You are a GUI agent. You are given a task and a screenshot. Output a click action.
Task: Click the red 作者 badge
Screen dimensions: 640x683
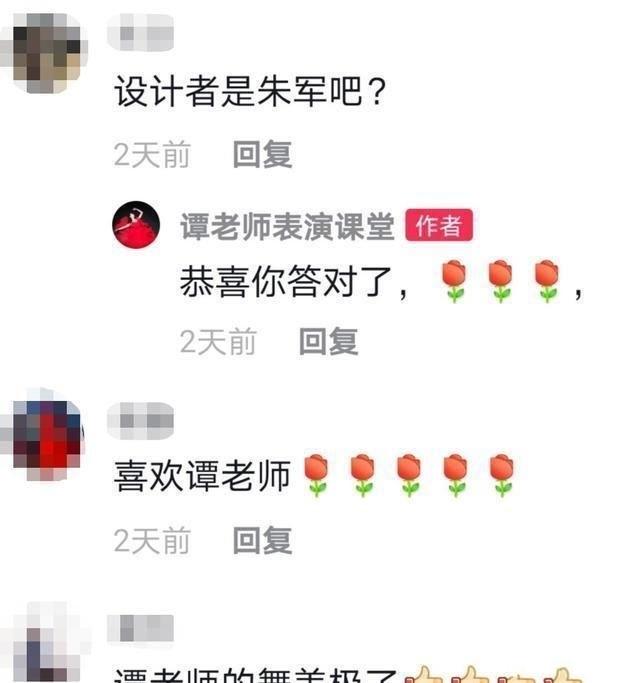point(439,225)
